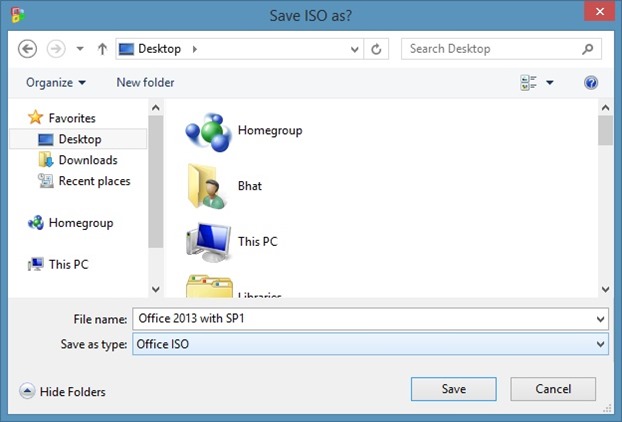
Task: Click the Cancel button
Action: 553,389
